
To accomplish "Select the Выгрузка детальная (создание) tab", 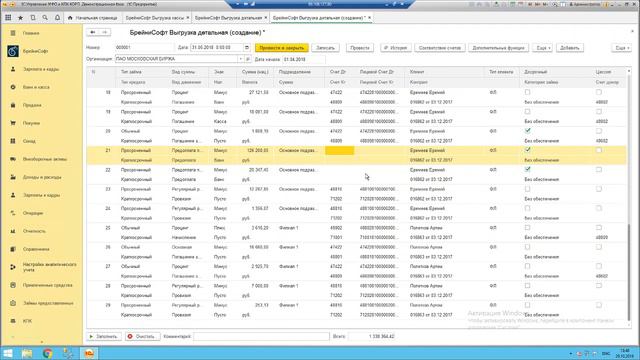I will coord(318,18).
